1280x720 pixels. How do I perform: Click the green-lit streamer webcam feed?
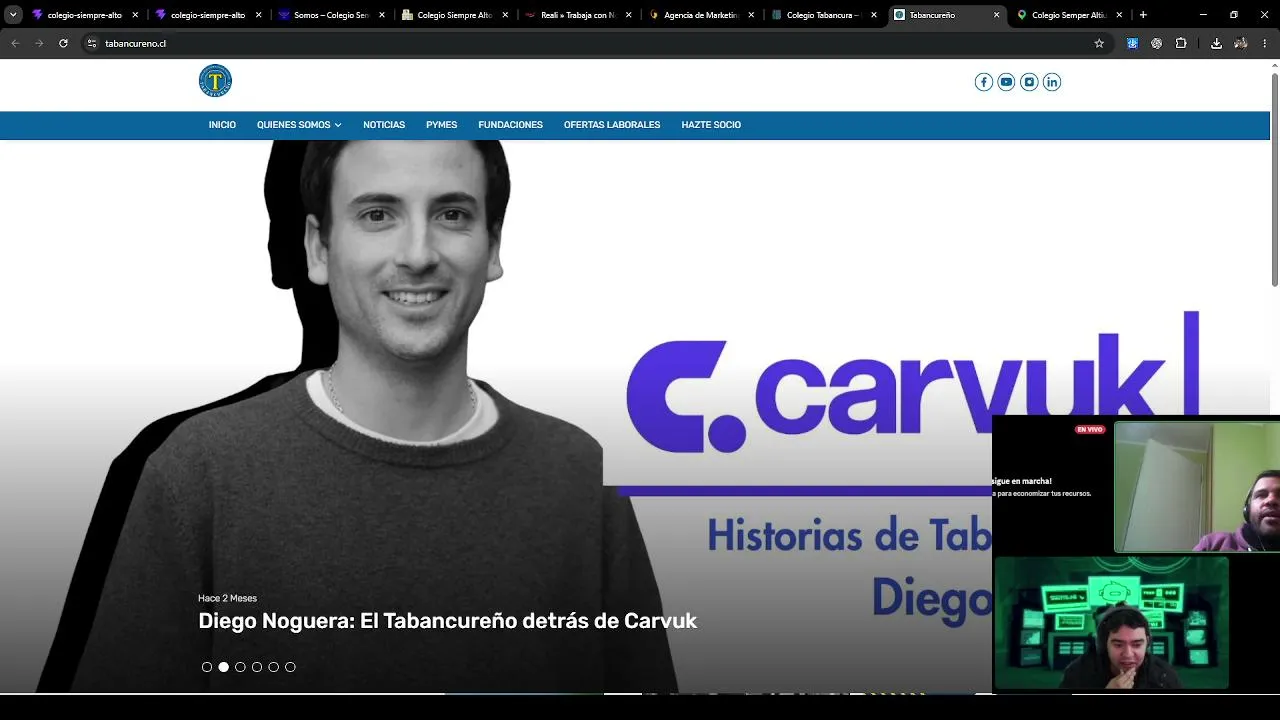point(1111,623)
